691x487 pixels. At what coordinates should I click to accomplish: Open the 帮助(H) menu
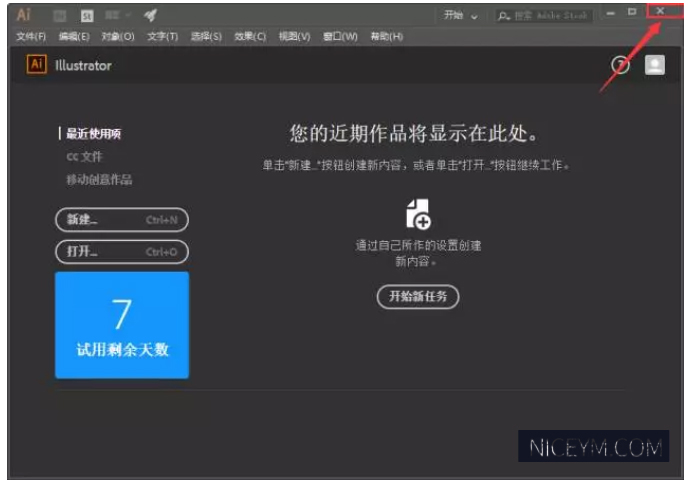[x=386, y=37]
